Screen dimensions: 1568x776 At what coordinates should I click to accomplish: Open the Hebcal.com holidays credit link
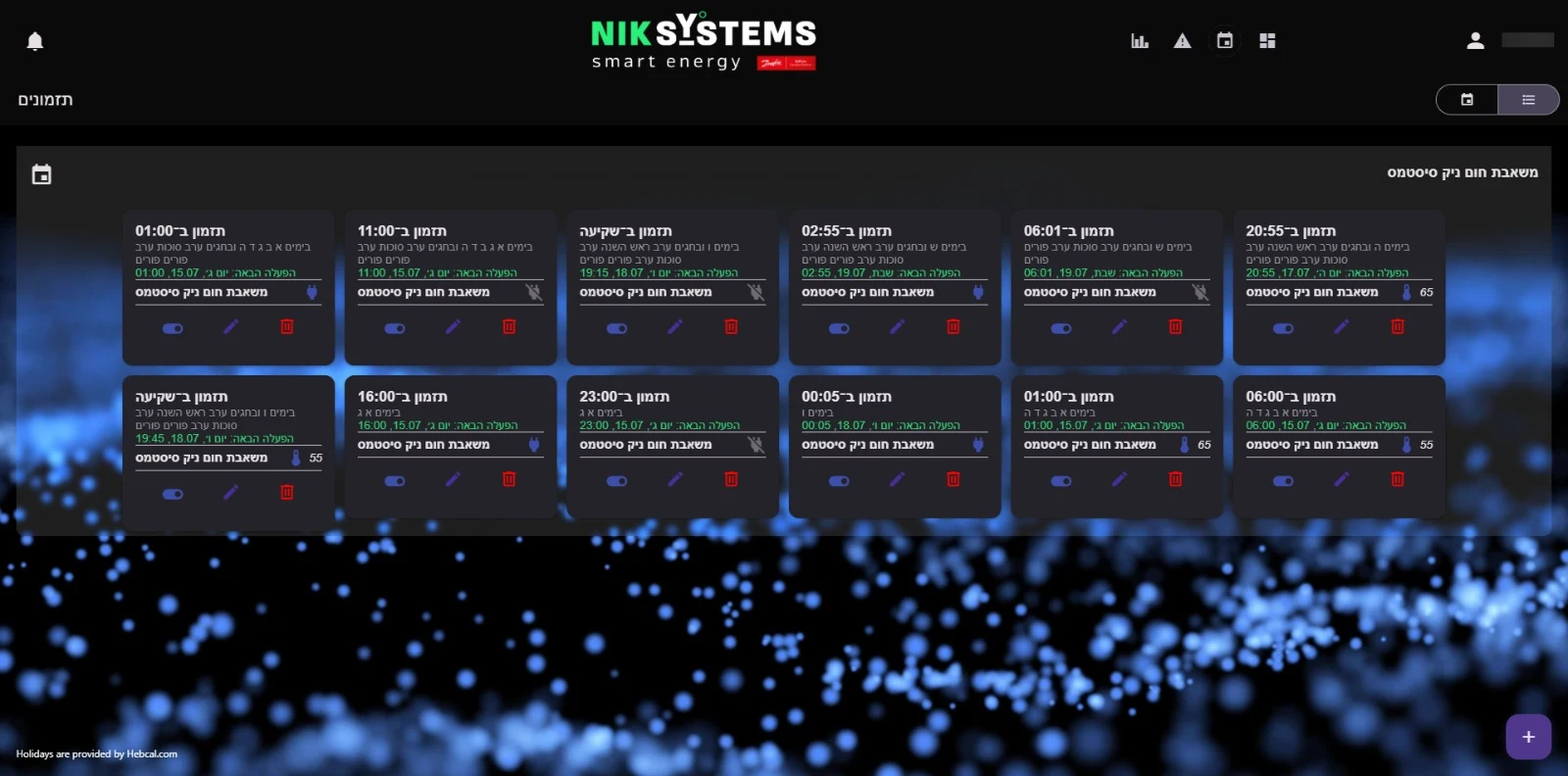[x=152, y=754]
